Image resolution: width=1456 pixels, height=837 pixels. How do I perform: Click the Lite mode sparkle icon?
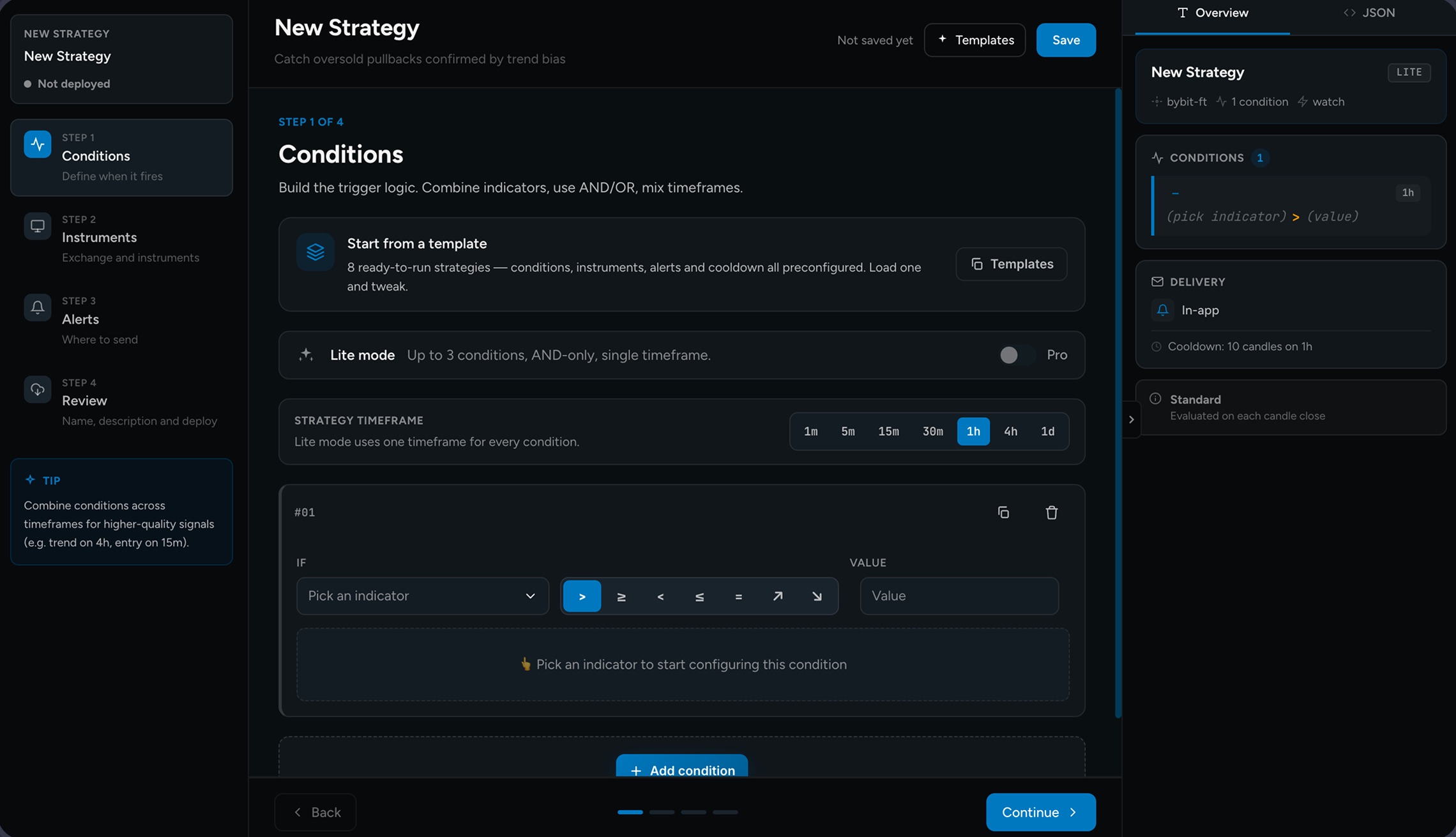pyautogui.click(x=306, y=355)
